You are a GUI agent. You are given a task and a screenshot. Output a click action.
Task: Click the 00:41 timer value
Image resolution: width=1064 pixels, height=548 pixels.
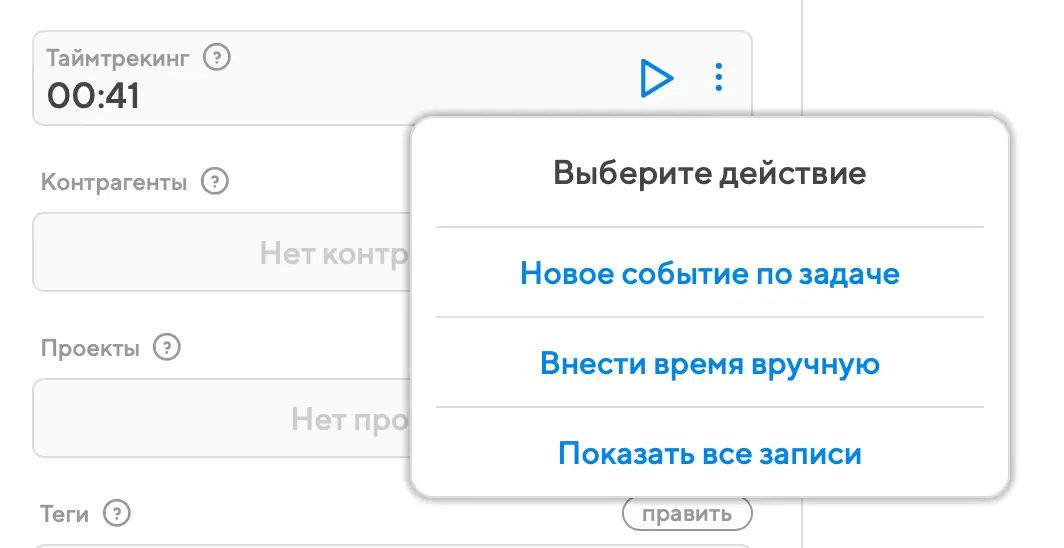point(94,97)
